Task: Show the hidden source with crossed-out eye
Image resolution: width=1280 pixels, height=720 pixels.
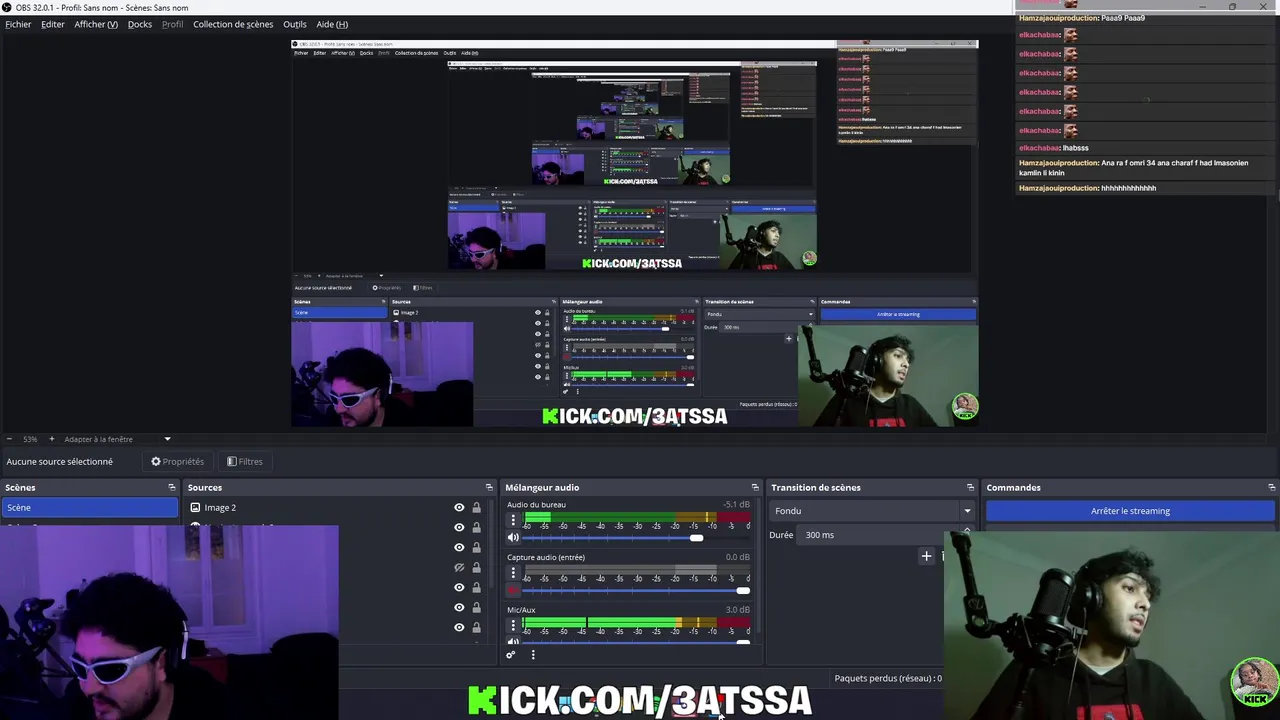Action: [x=459, y=568]
